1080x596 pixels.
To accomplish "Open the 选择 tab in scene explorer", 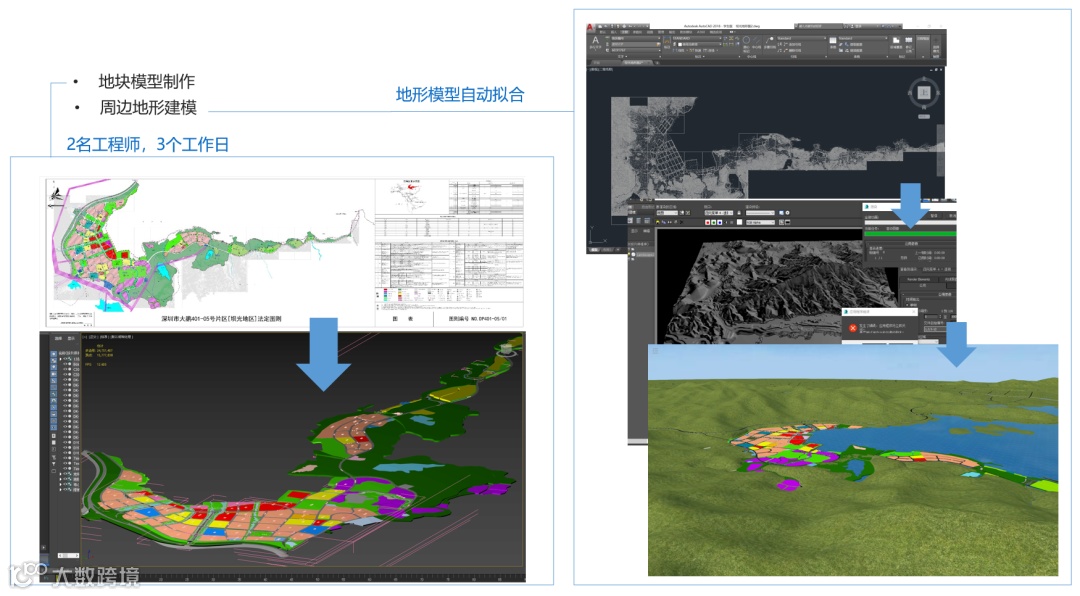I will 59,338.
